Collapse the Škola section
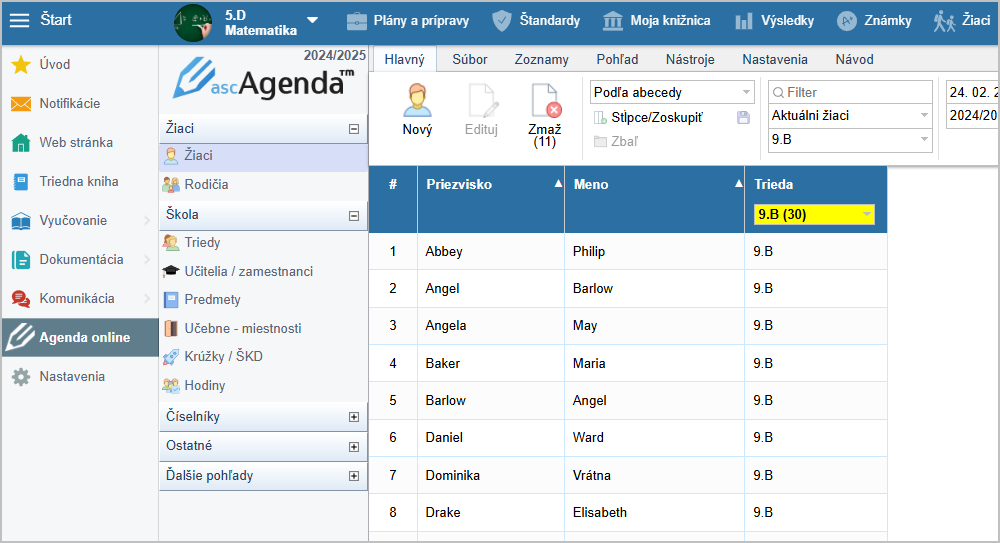Image resolution: width=1000 pixels, height=543 pixels. point(353,215)
